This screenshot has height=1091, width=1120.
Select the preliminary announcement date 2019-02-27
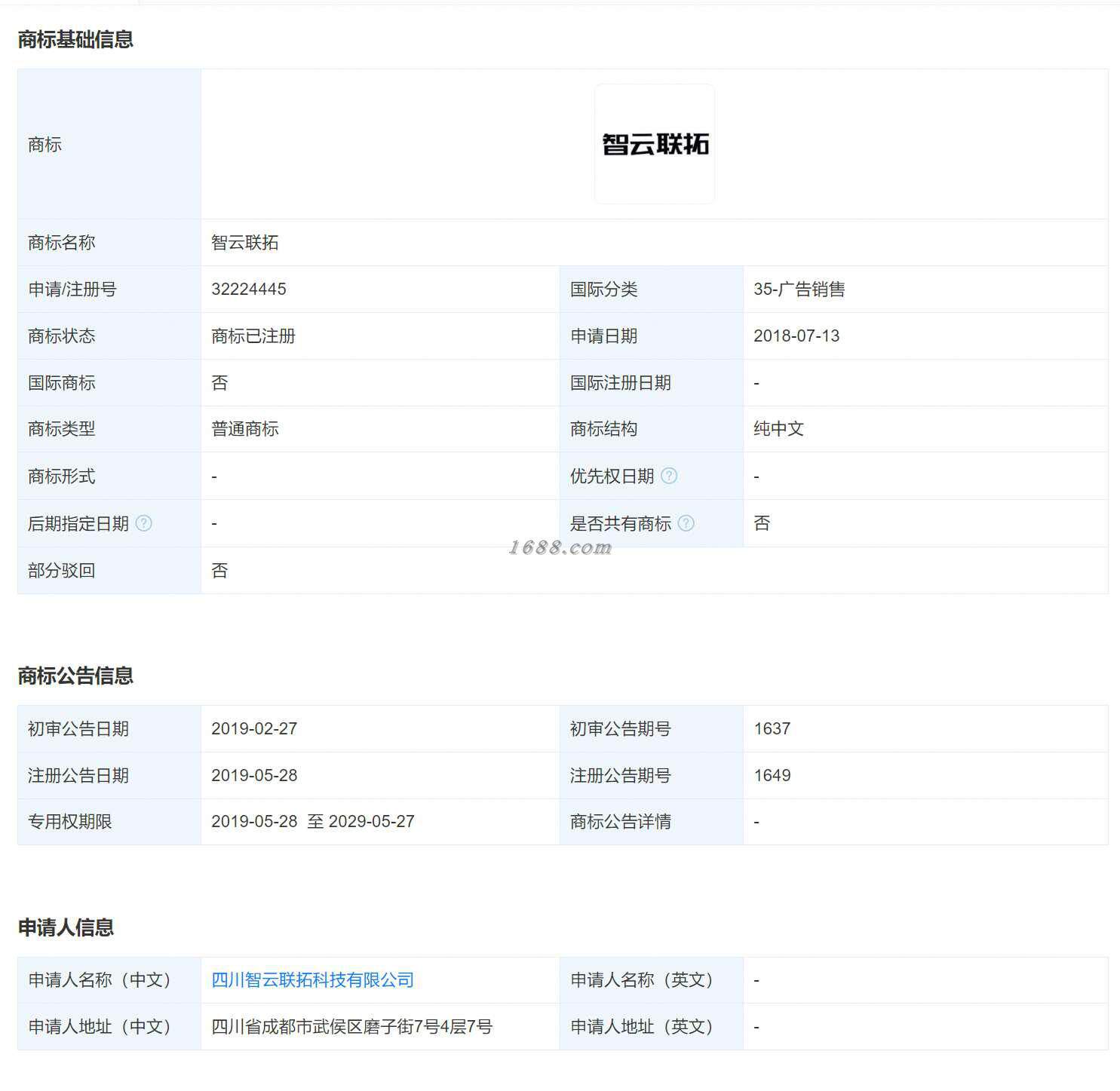coord(254,728)
